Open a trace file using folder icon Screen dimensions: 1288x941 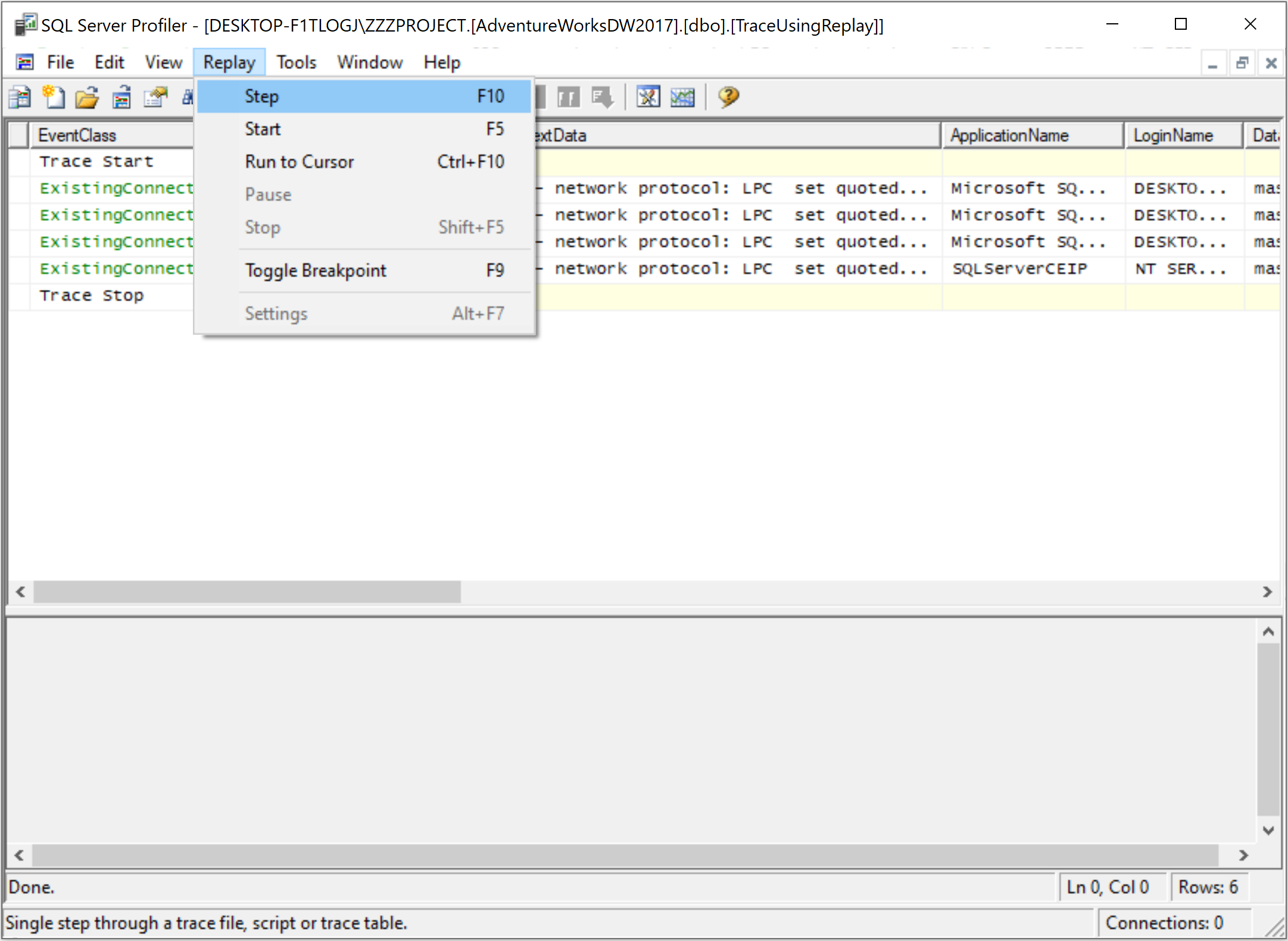[87, 96]
